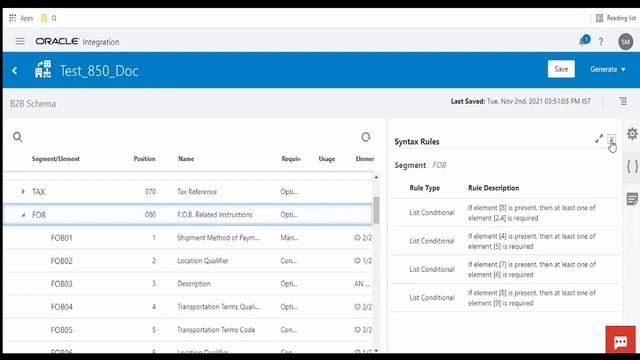Click the schema document icon beside title

click(x=43, y=69)
